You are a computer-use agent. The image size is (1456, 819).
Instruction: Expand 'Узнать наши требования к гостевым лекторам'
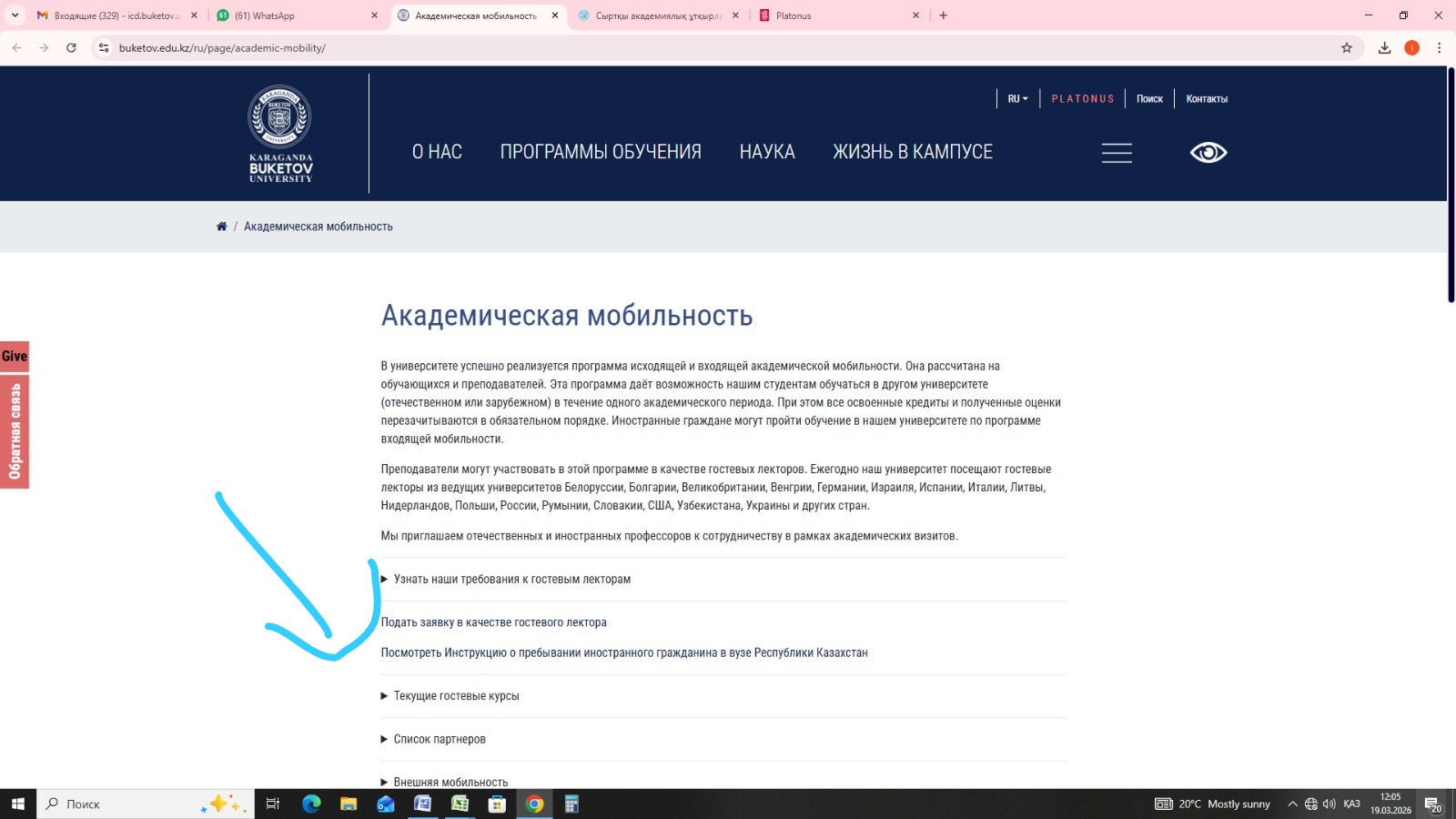pos(511,580)
